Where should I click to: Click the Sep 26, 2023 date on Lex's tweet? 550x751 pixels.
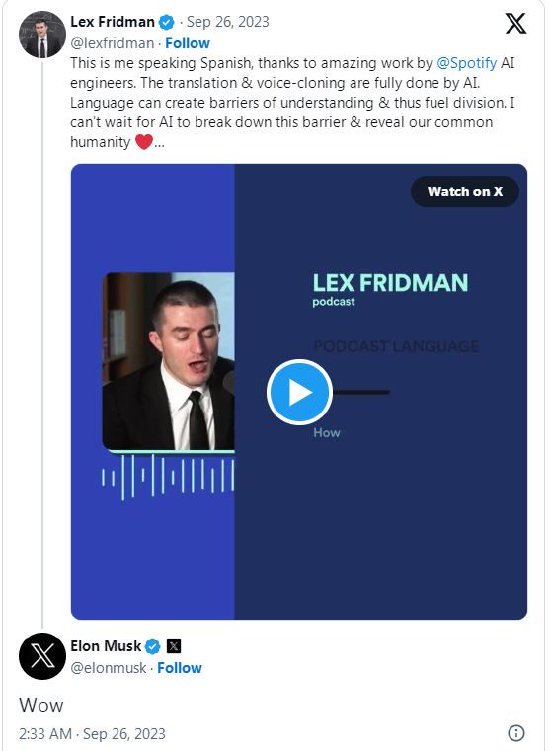click(x=228, y=22)
